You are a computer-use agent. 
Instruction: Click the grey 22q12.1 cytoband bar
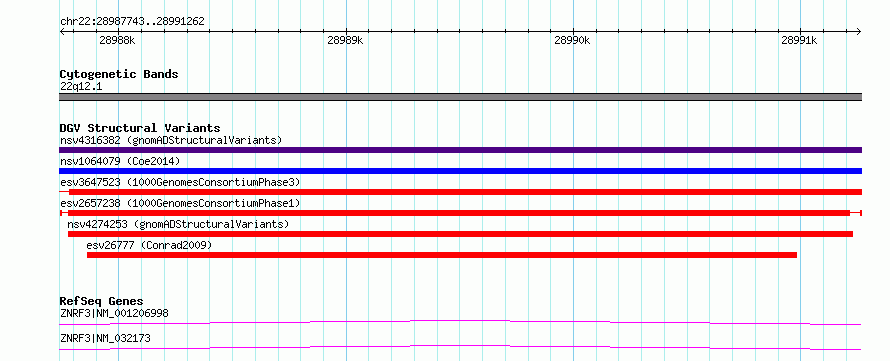click(x=460, y=97)
